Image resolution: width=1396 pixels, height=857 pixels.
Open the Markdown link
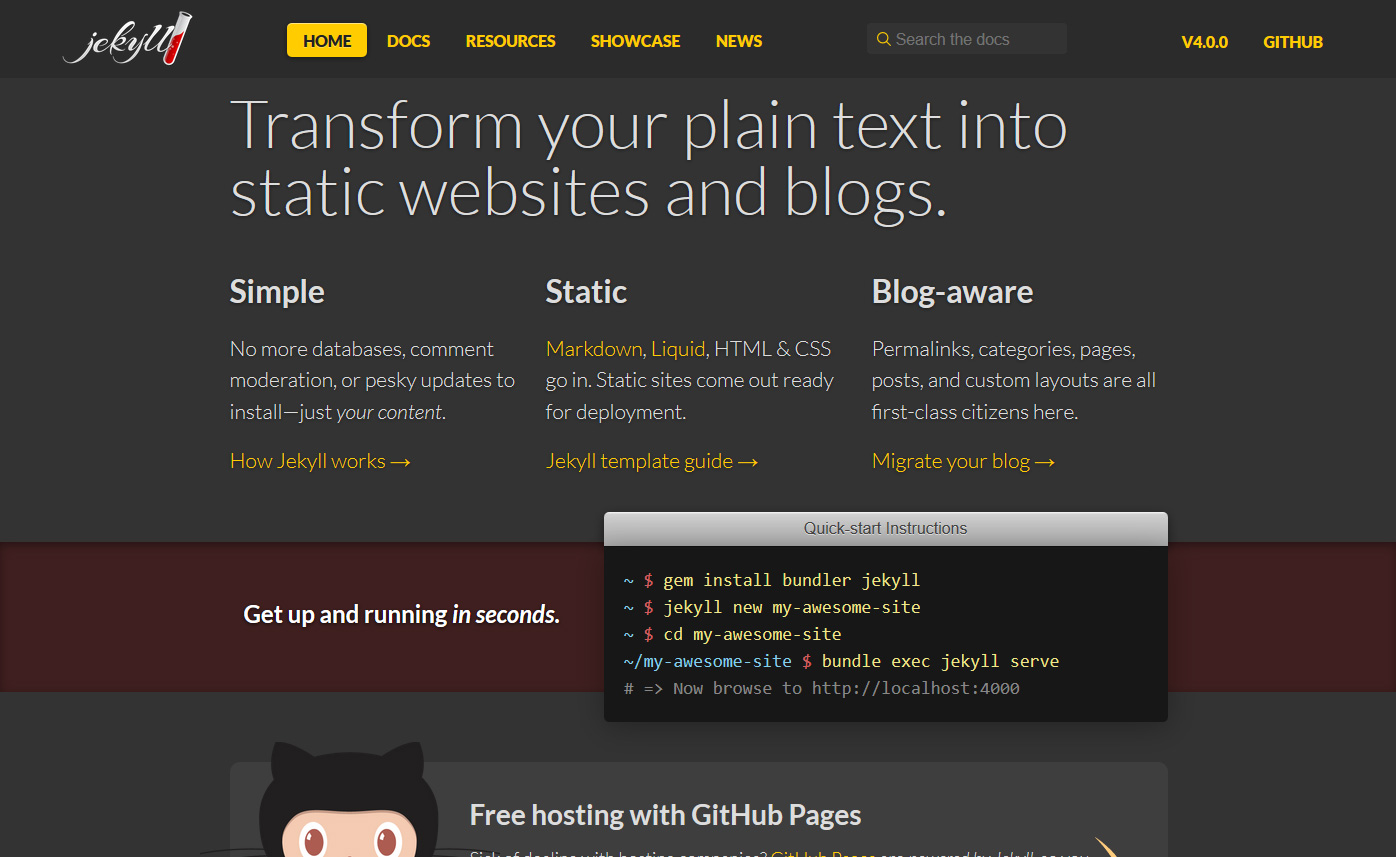[594, 349]
